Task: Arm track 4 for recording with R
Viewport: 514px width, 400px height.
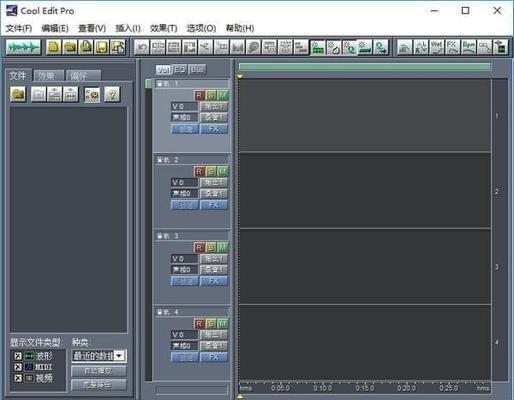Action: click(199, 324)
